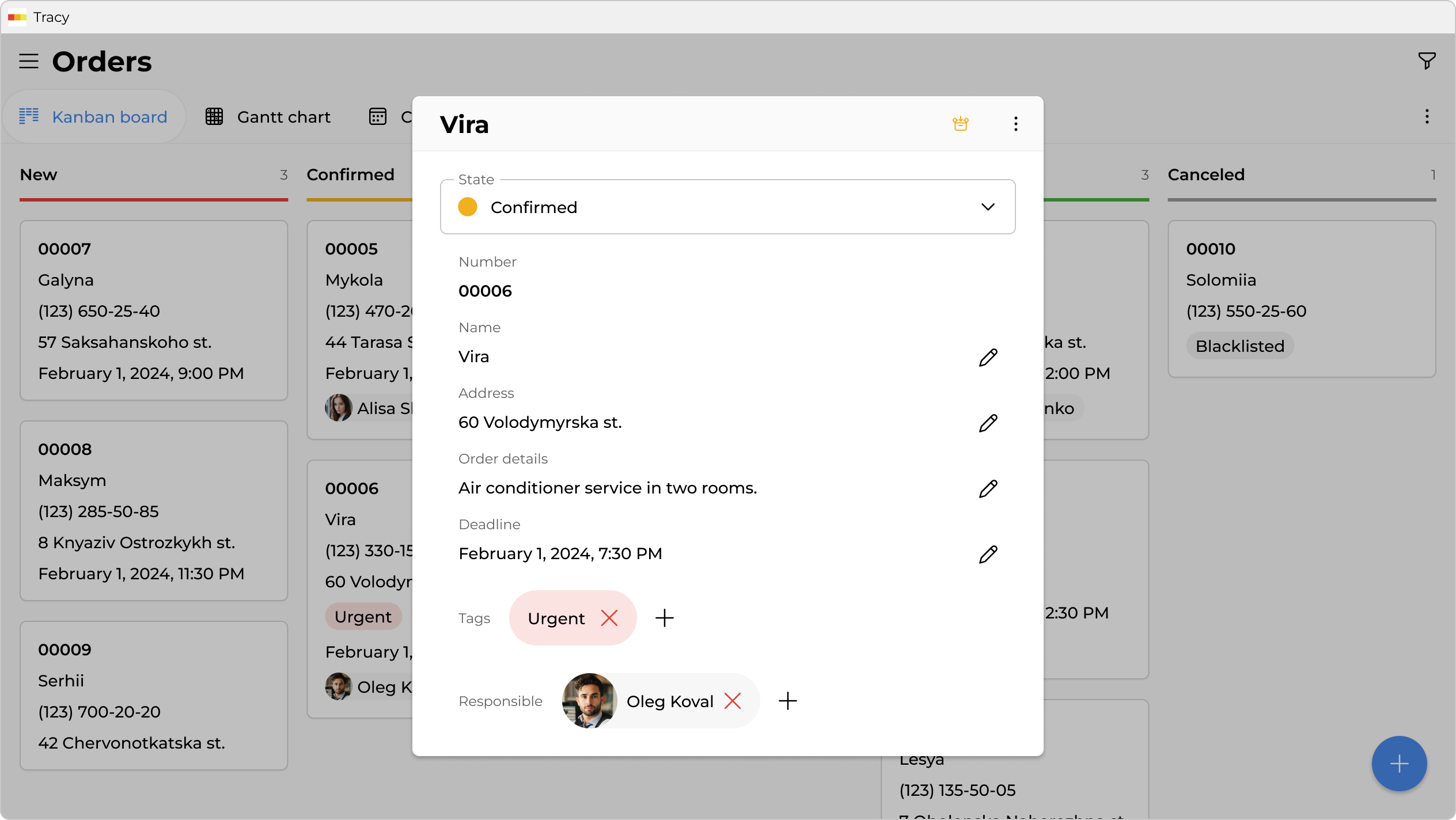Remove Oleg Koval as responsible
1456x820 pixels.
coord(732,701)
